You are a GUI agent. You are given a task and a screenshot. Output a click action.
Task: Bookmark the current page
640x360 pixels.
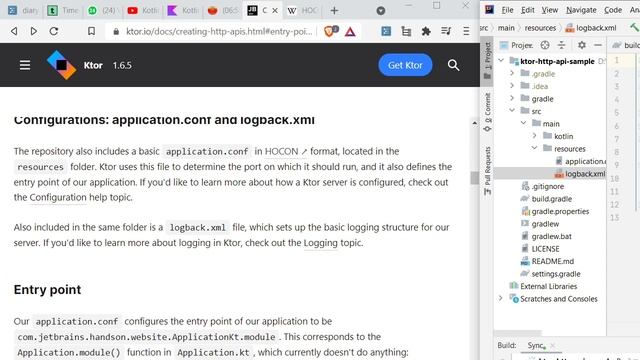tap(91, 31)
